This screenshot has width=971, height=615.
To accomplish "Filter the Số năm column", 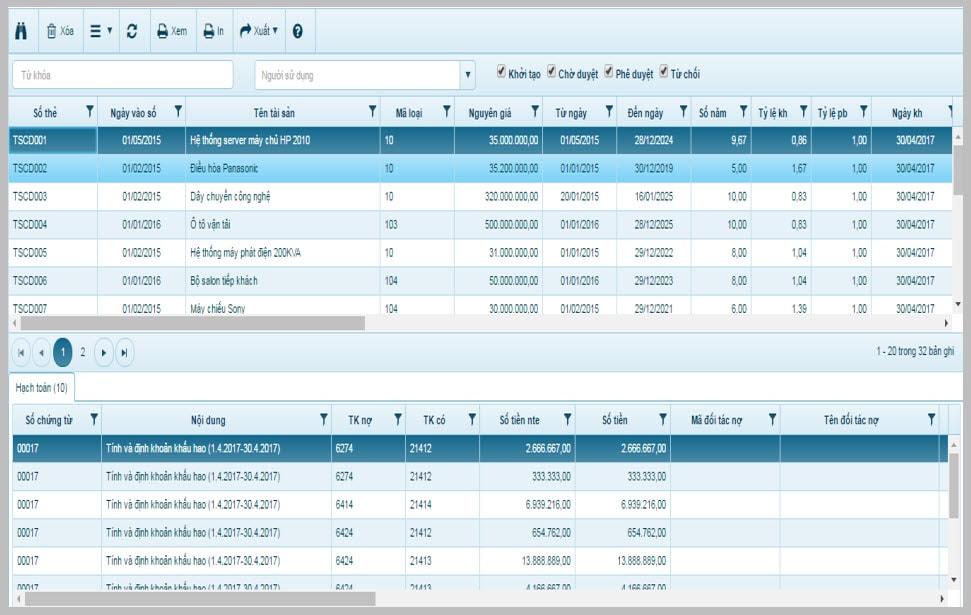I will coord(744,111).
